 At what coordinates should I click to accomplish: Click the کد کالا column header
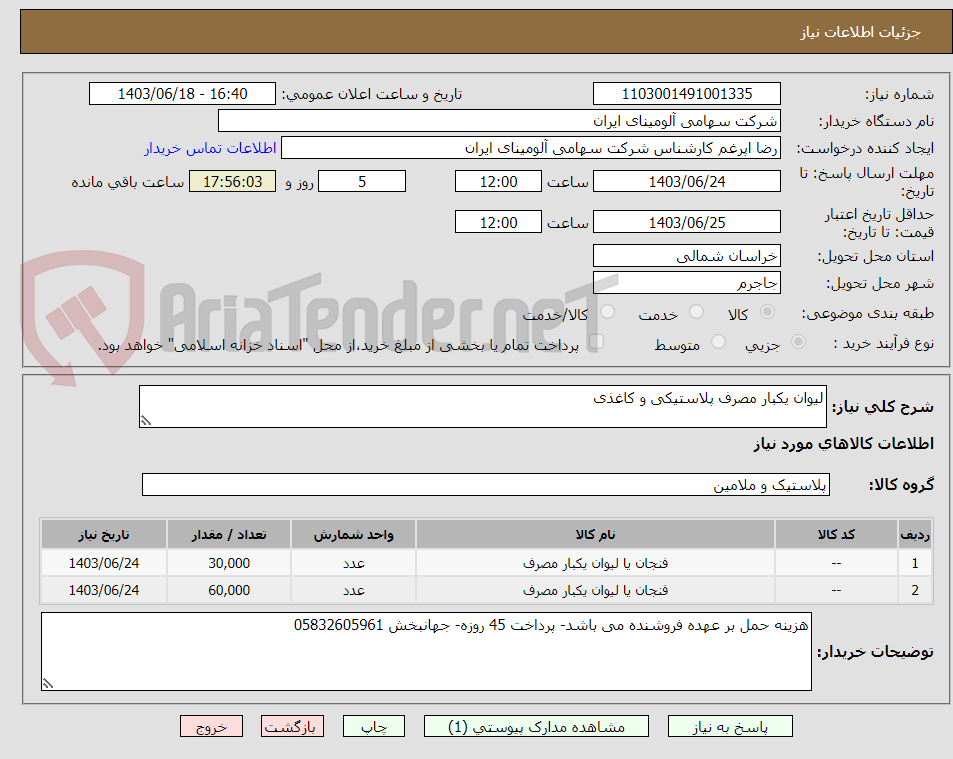tap(836, 535)
